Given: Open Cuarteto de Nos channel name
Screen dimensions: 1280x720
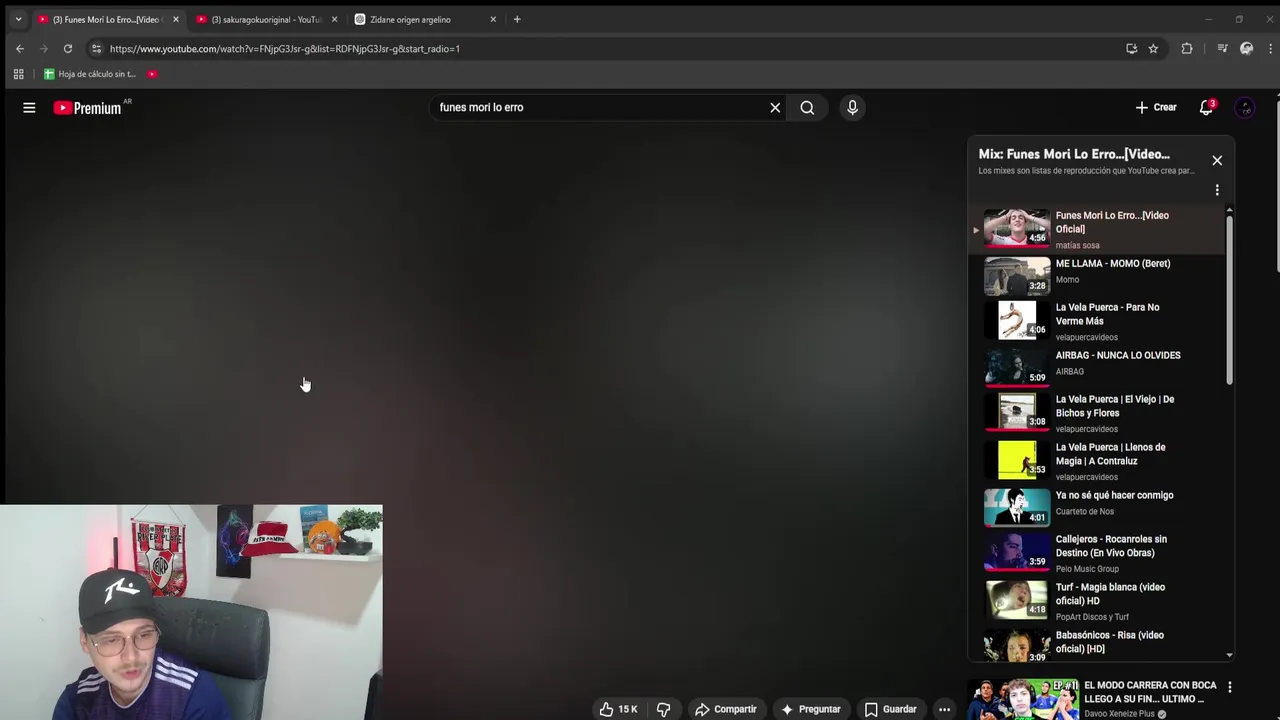Looking at the screenshot, I should (1084, 511).
